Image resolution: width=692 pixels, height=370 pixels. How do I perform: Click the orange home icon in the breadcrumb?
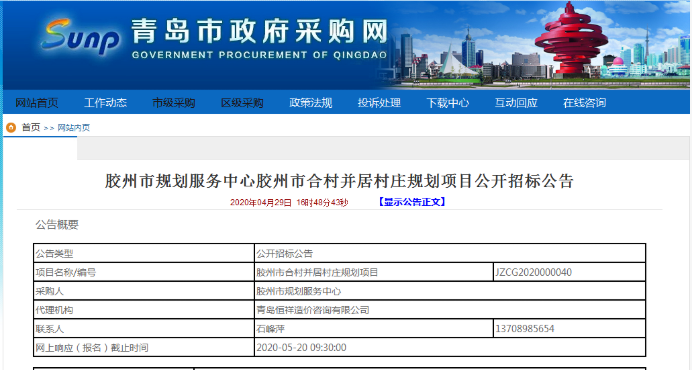pos(11,128)
